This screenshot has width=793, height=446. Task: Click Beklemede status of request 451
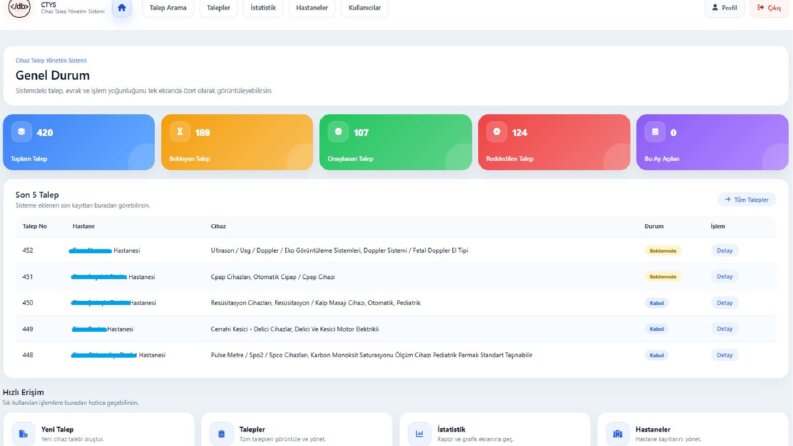pyautogui.click(x=663, y=277)
